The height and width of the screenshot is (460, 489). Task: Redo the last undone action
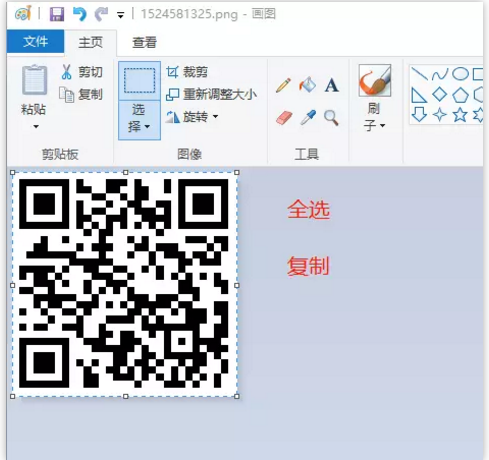click(101, 14)
